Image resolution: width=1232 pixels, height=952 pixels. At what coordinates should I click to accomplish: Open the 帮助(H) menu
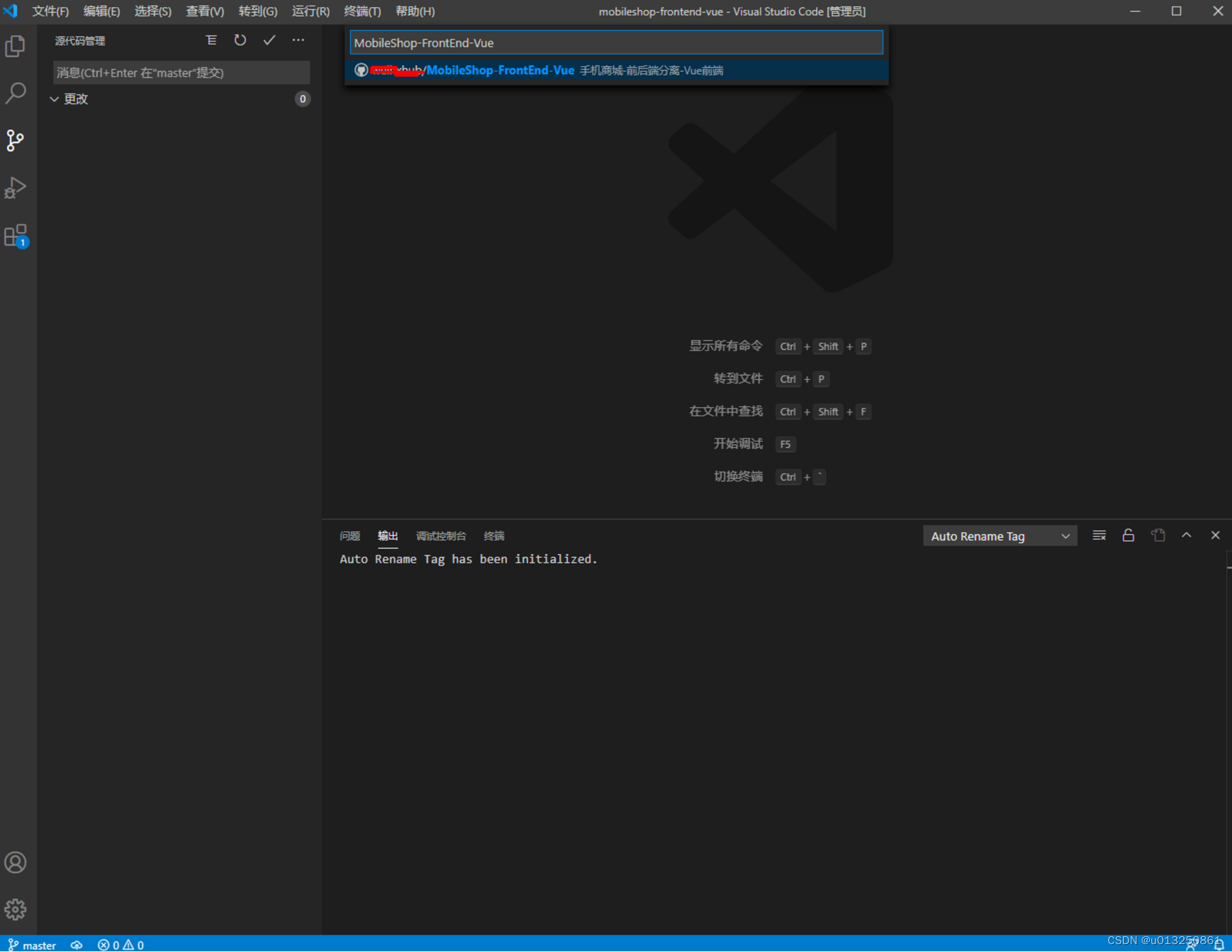click(x=415, y=11)
